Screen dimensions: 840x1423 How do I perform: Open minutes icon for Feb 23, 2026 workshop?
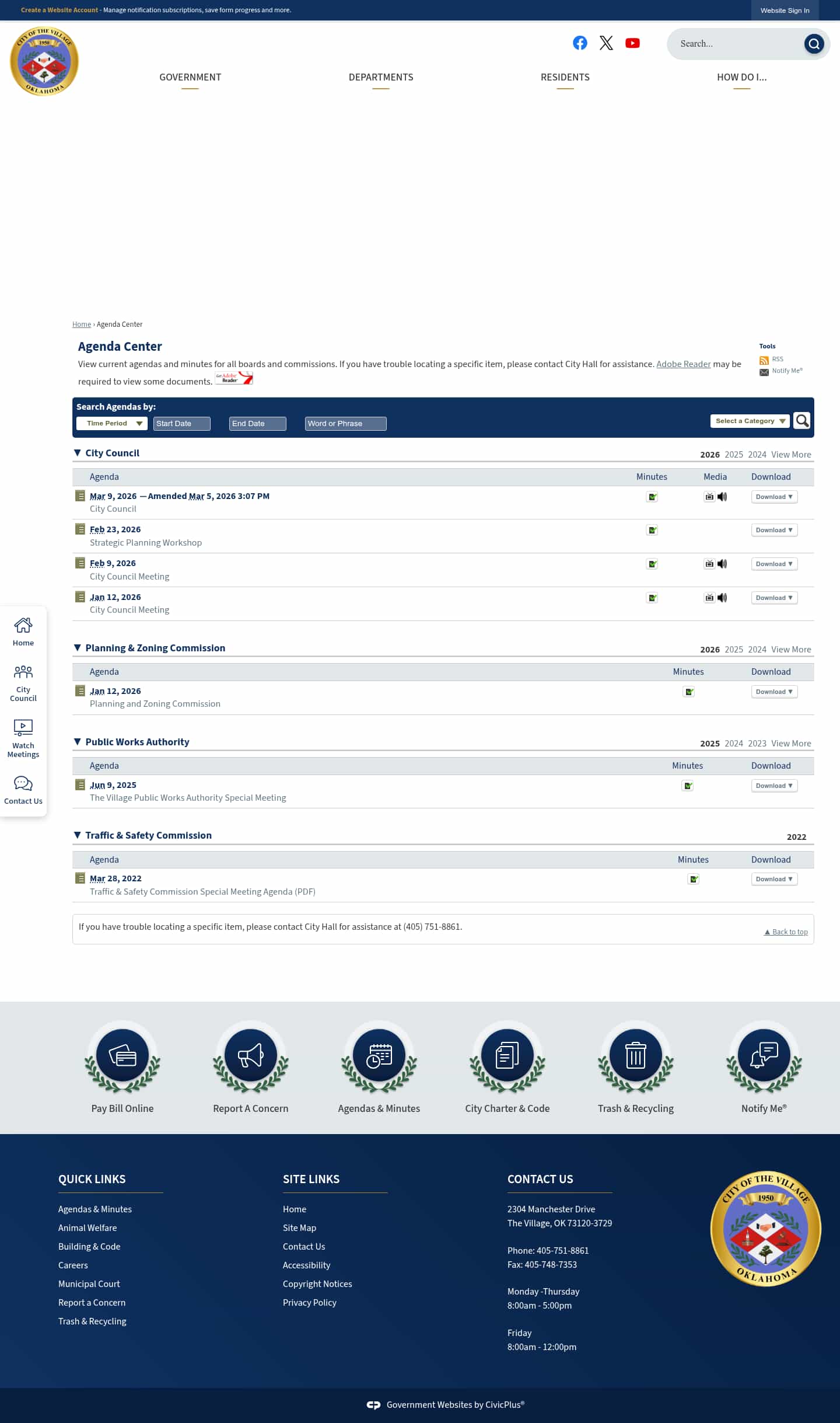point(652,530)
